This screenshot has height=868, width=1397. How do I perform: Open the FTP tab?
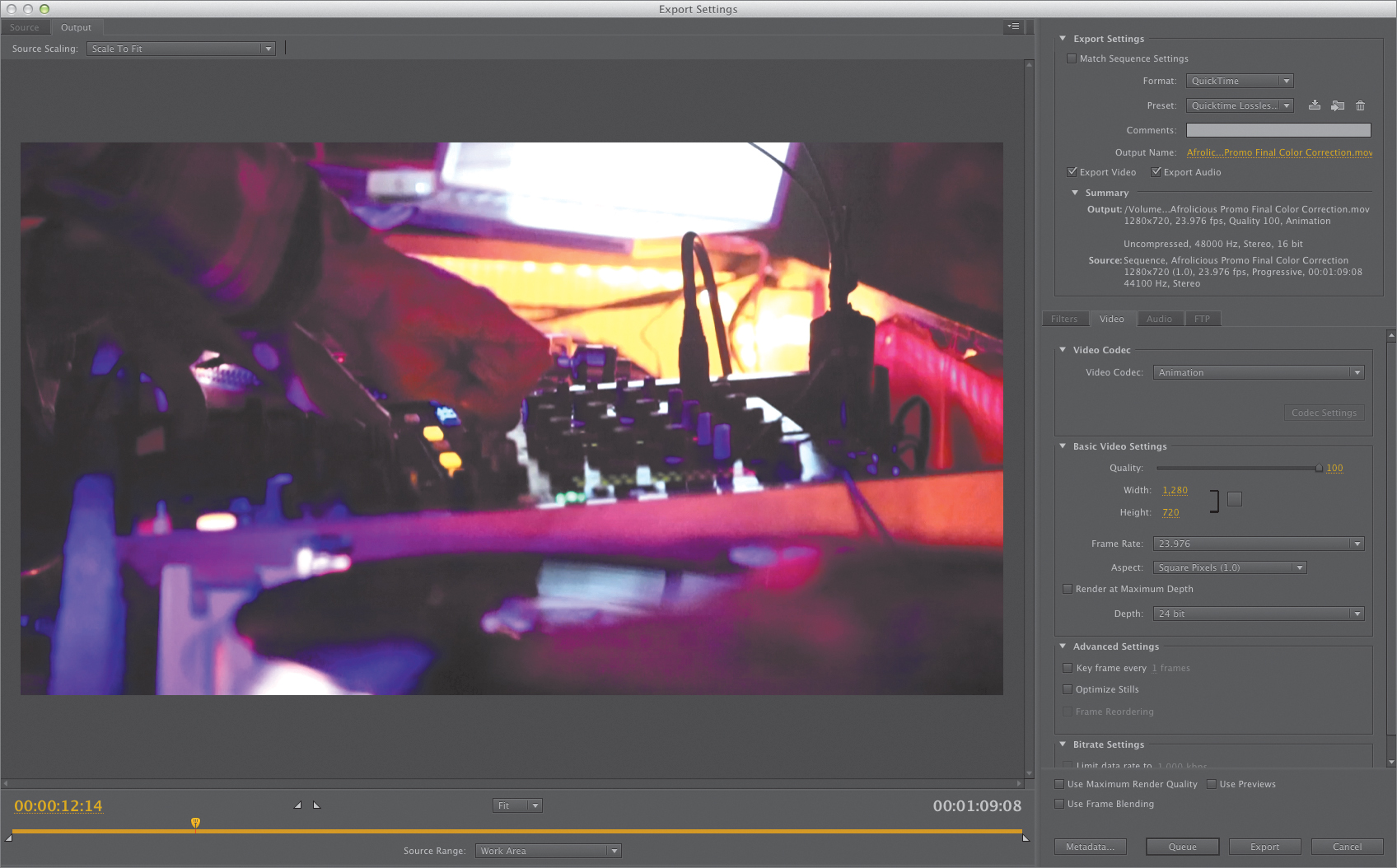(x=1203, y=319)
